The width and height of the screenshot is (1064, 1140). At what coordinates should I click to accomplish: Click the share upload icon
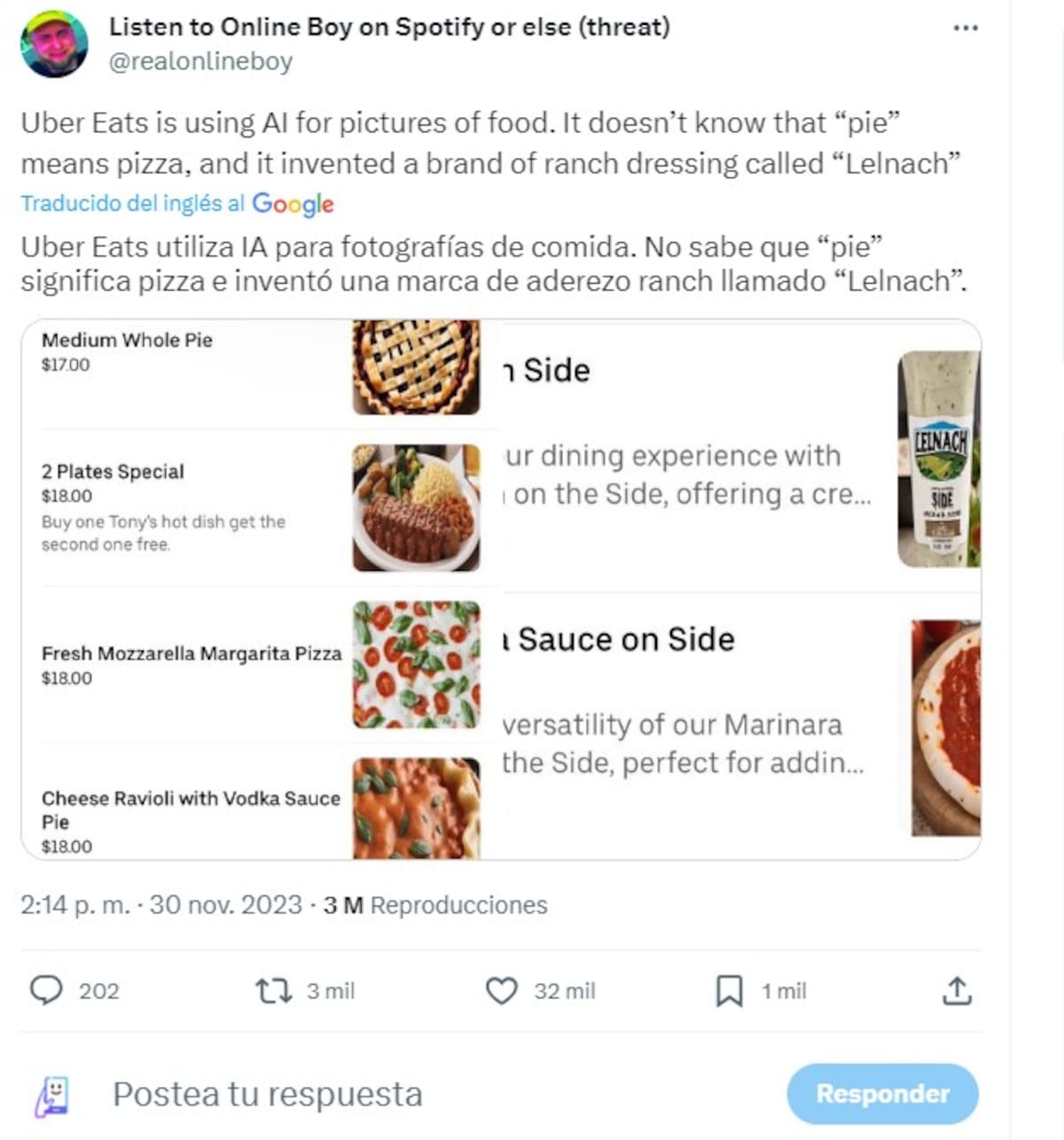(x=957, y=990)
